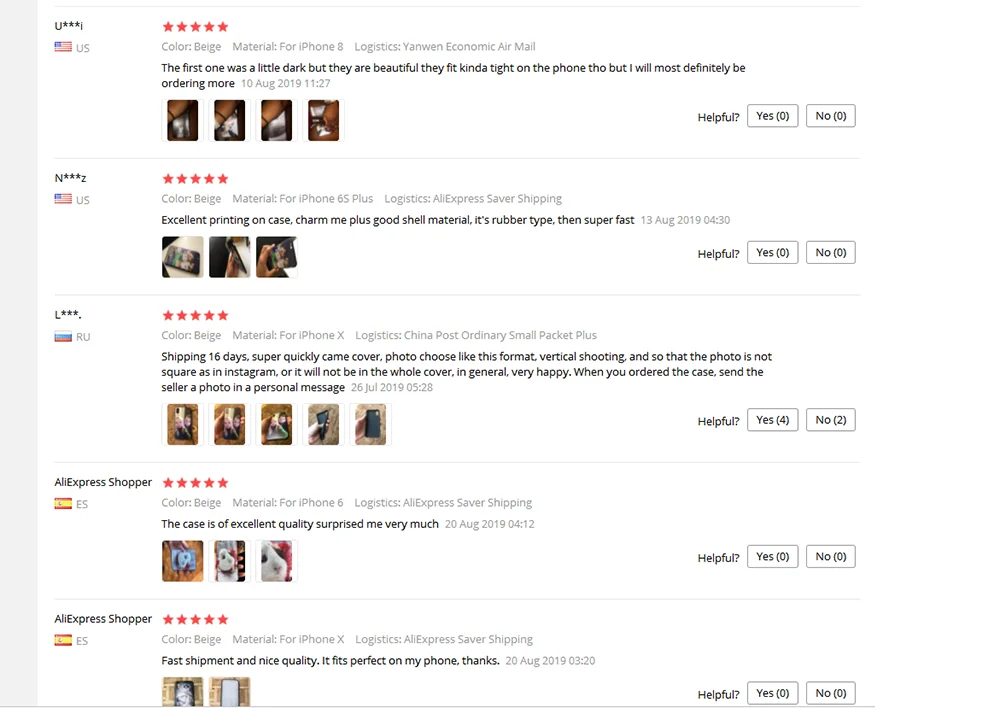Vote No (2) on the Russian review
The height and width of the screenshot is (711, 994).
[x=830, y=420]
